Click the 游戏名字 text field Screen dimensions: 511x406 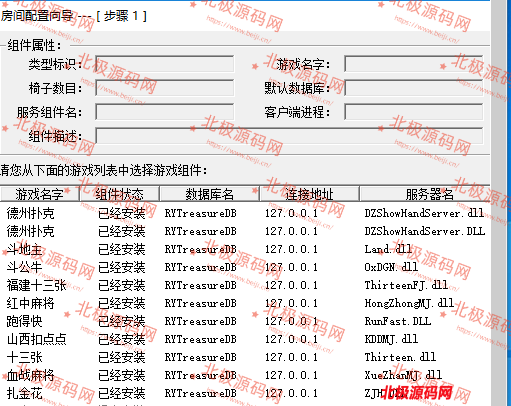coord(414,64)
